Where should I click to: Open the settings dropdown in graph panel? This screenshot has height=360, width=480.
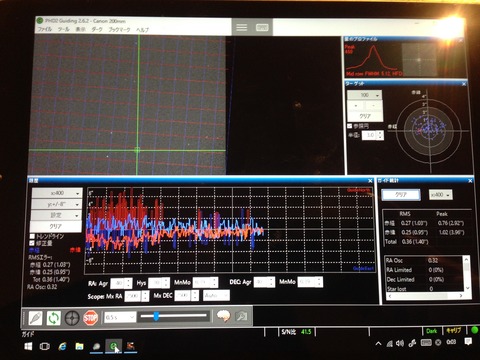coord(56,215)
